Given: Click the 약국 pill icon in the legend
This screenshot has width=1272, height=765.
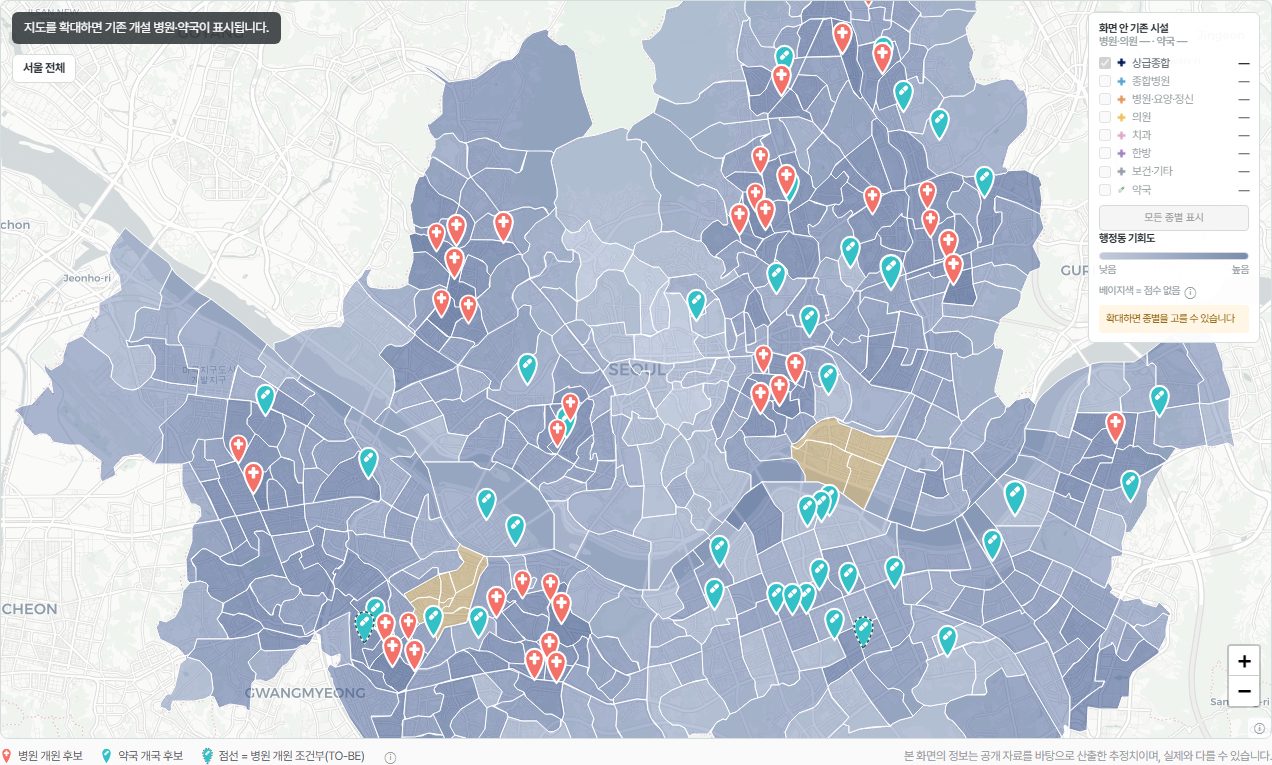Looking at the screenshot, I should point(1122,189).
